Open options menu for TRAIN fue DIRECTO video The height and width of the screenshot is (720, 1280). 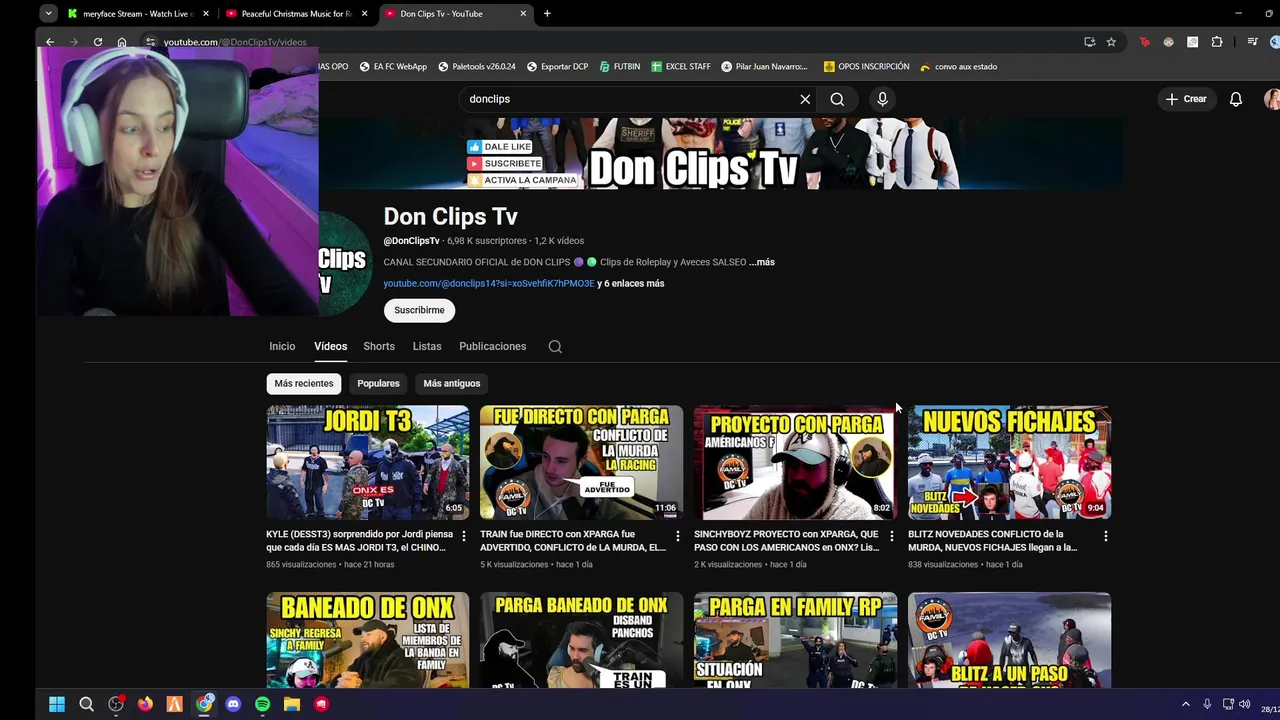677,536
